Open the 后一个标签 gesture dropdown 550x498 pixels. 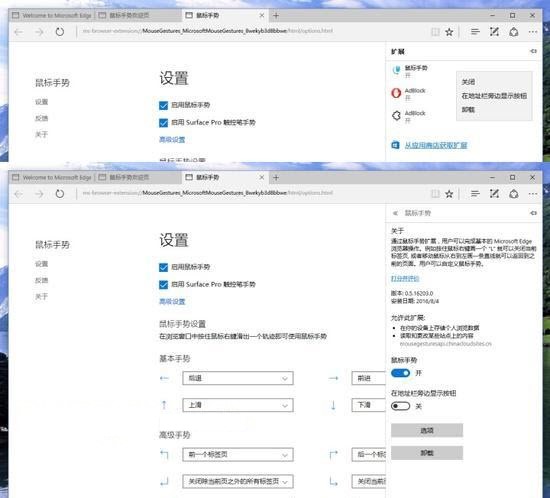[x=368, y=455]
